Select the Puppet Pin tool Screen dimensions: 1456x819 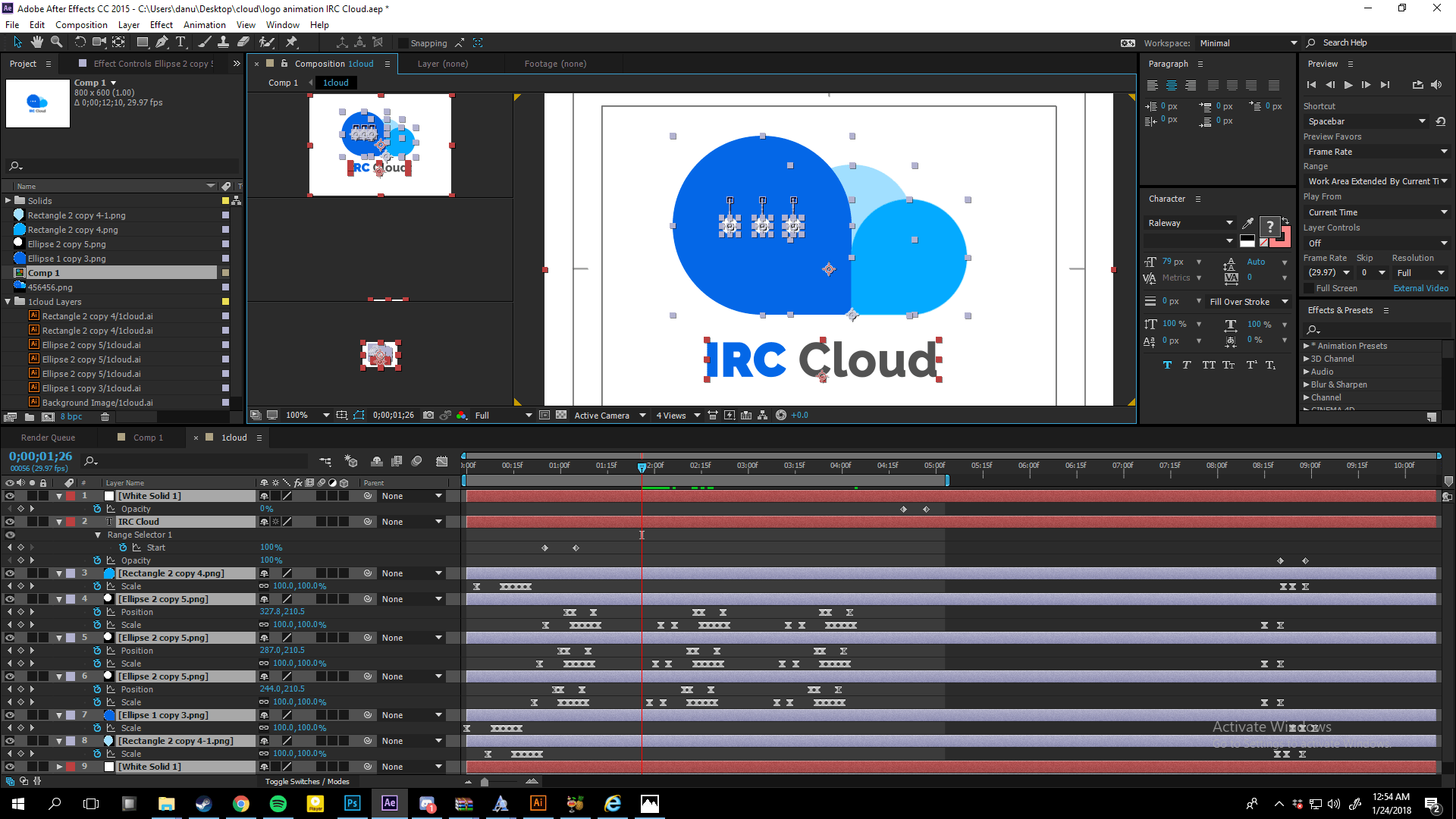(x=291, y=42)
